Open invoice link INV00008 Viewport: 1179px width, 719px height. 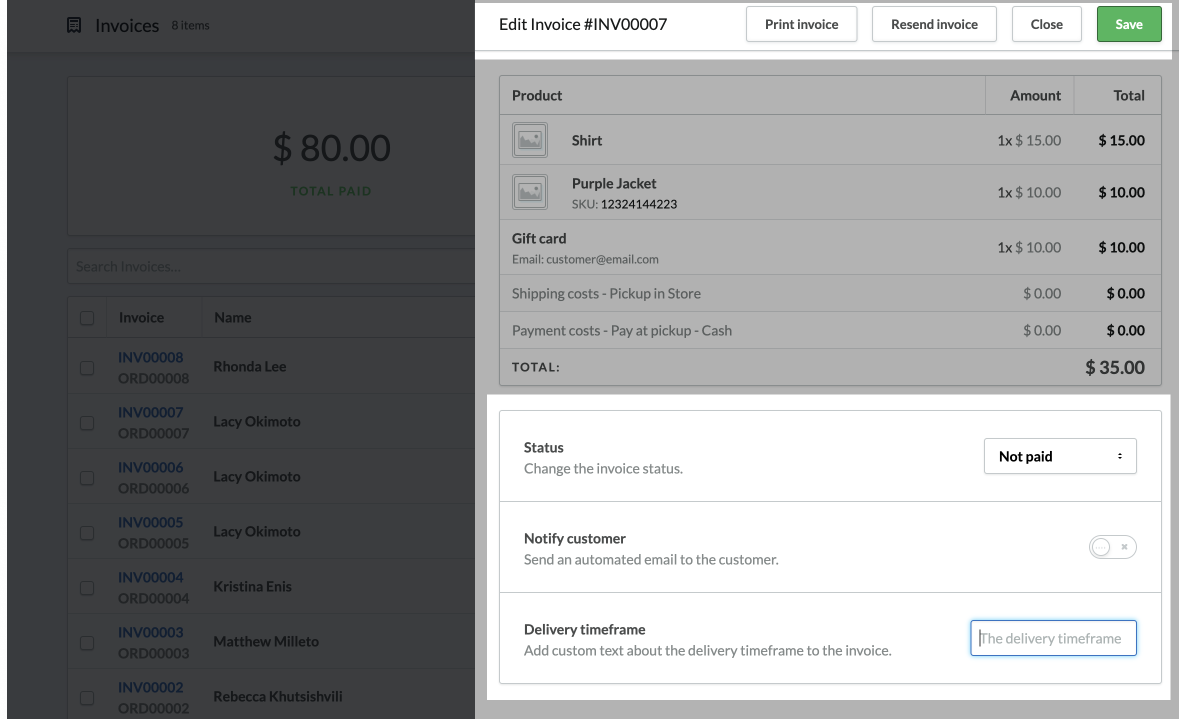point(151,358)
